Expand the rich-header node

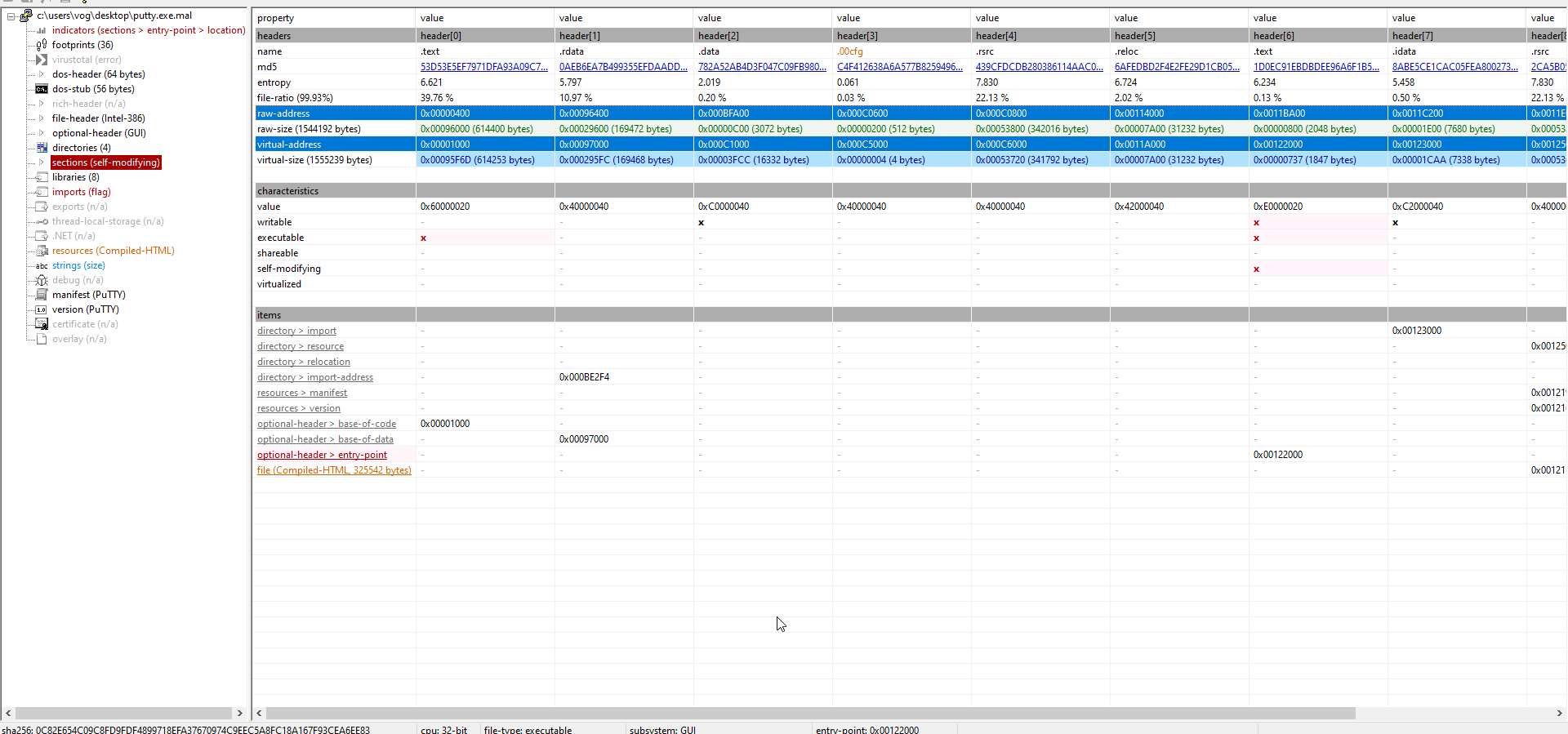41,104
